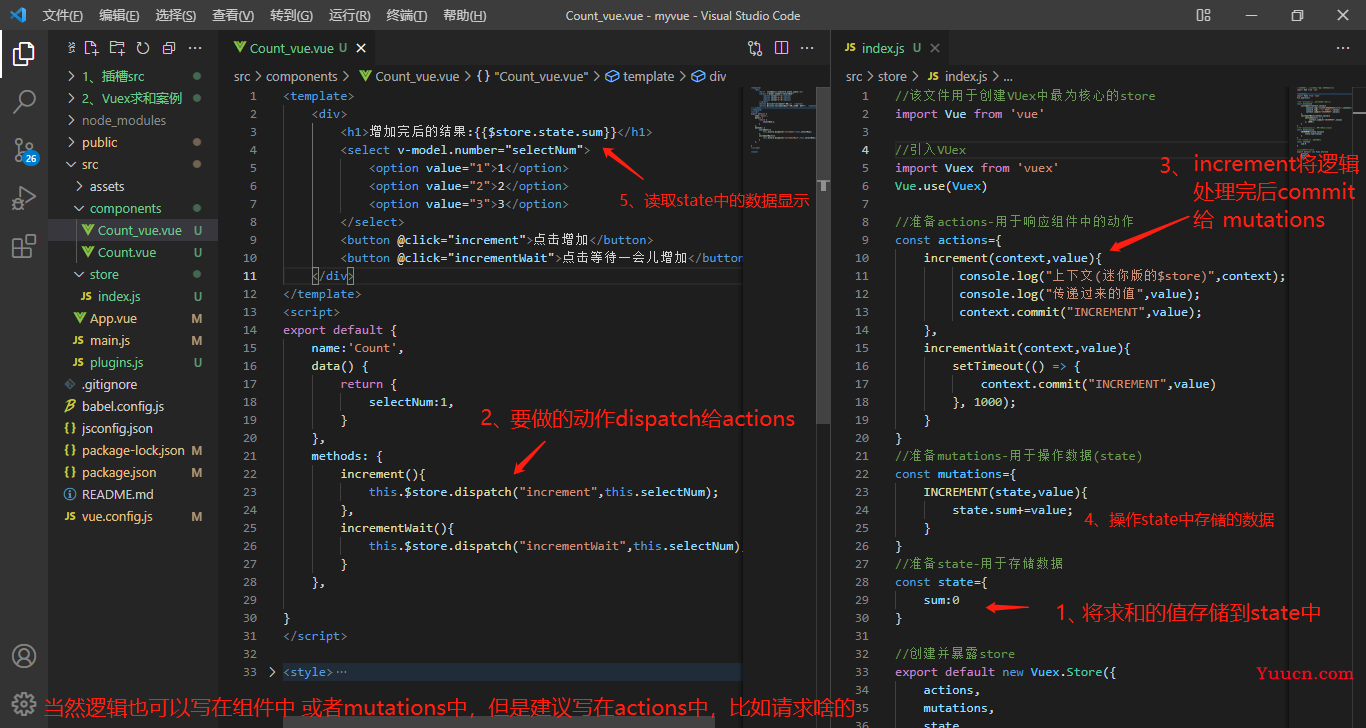Viewport: 1366px width, 728px height.
Task: Expand the 1、插槽src folder
Action: (x=133, y=76)
